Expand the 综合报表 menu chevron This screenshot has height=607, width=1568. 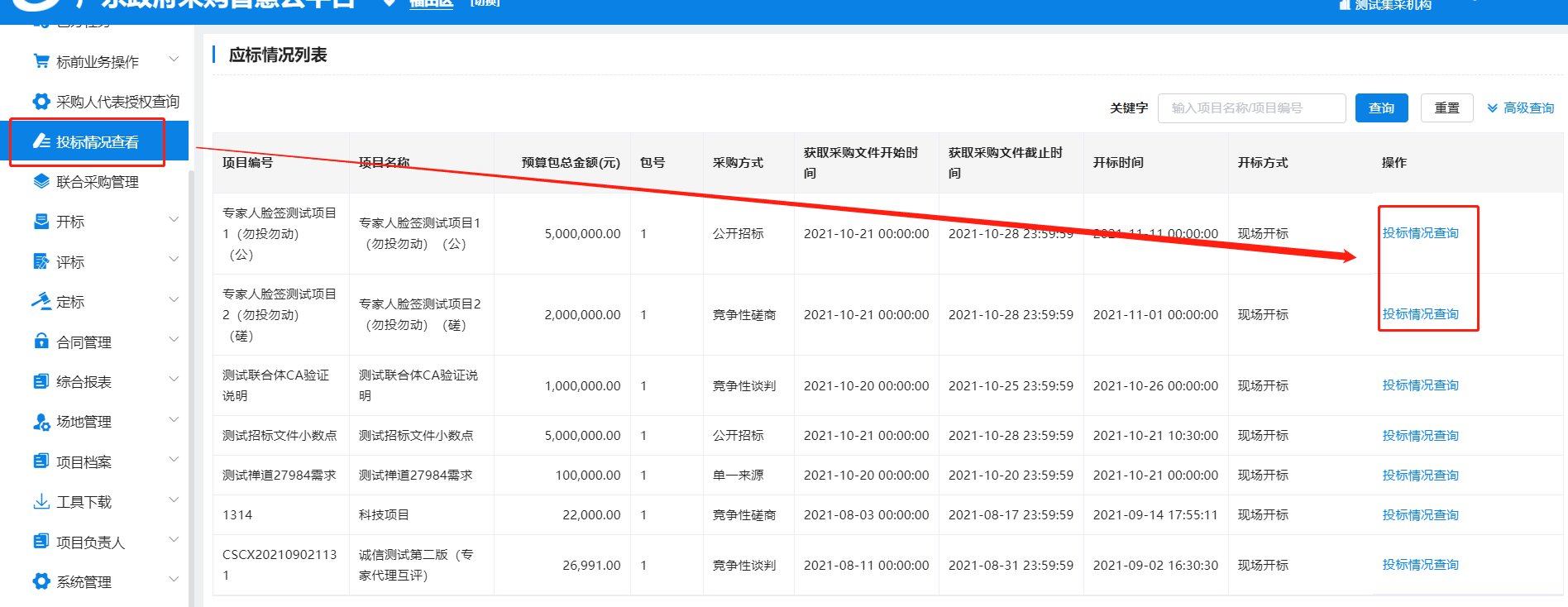point(174,380)
